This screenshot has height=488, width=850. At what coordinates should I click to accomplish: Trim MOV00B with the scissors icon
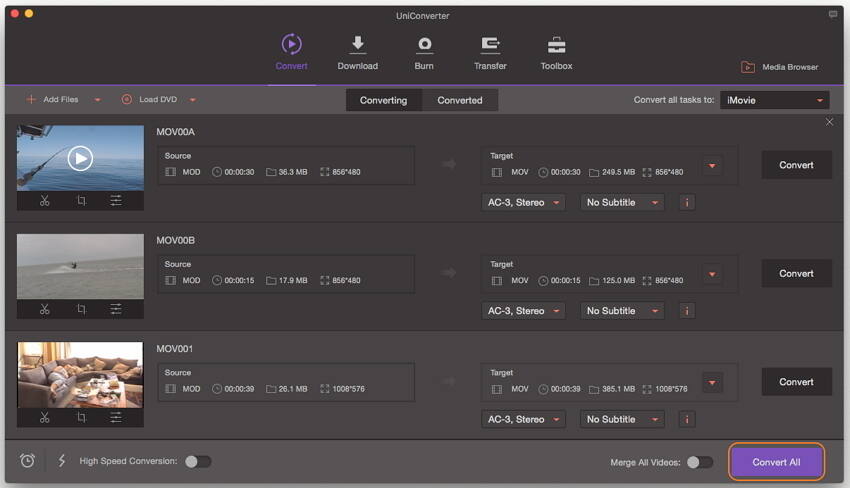click(44, 309)
